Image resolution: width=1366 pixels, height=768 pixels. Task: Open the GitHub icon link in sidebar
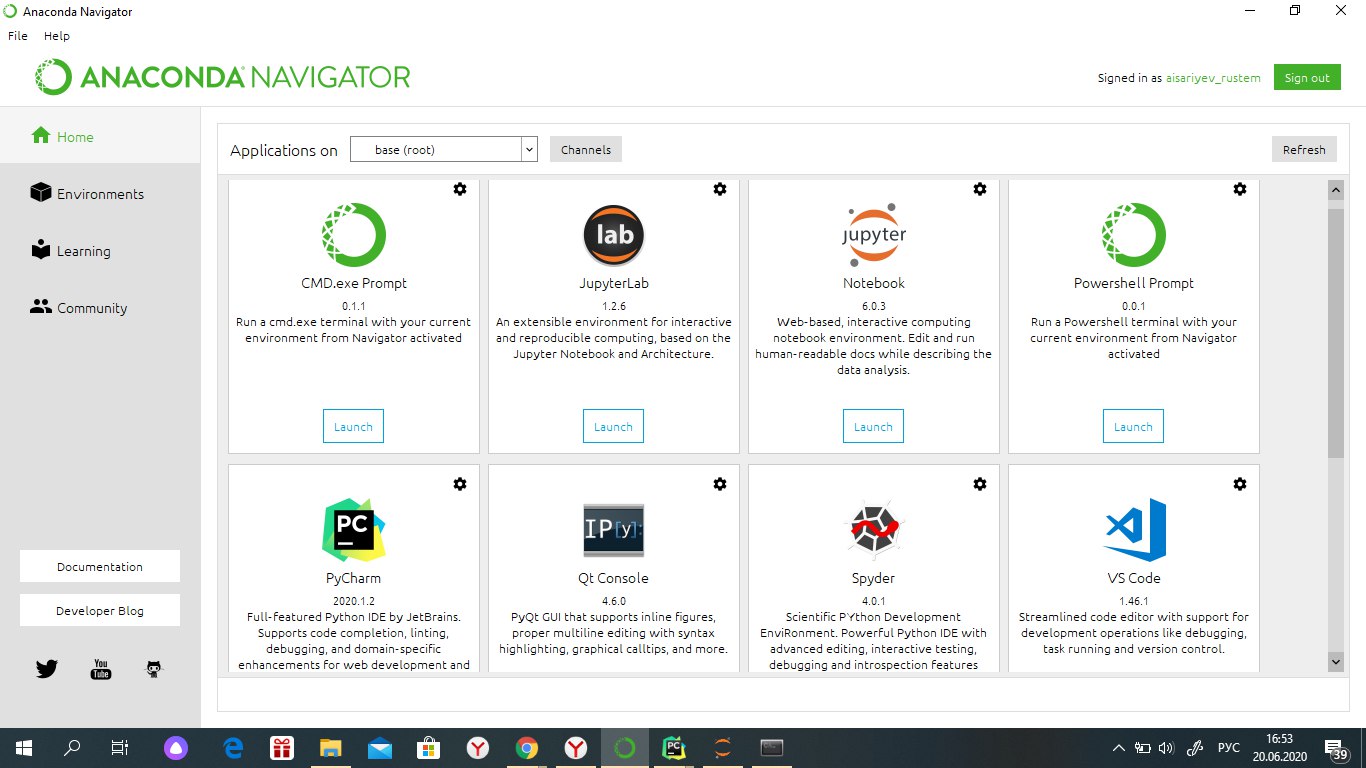[154, 669]
